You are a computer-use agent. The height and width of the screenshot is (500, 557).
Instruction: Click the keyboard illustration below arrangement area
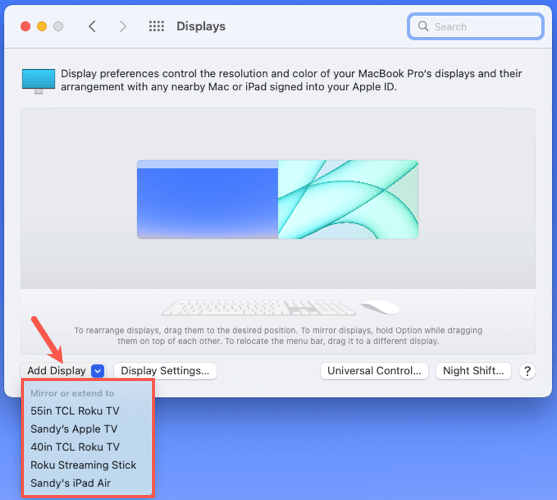coord(259,308)
